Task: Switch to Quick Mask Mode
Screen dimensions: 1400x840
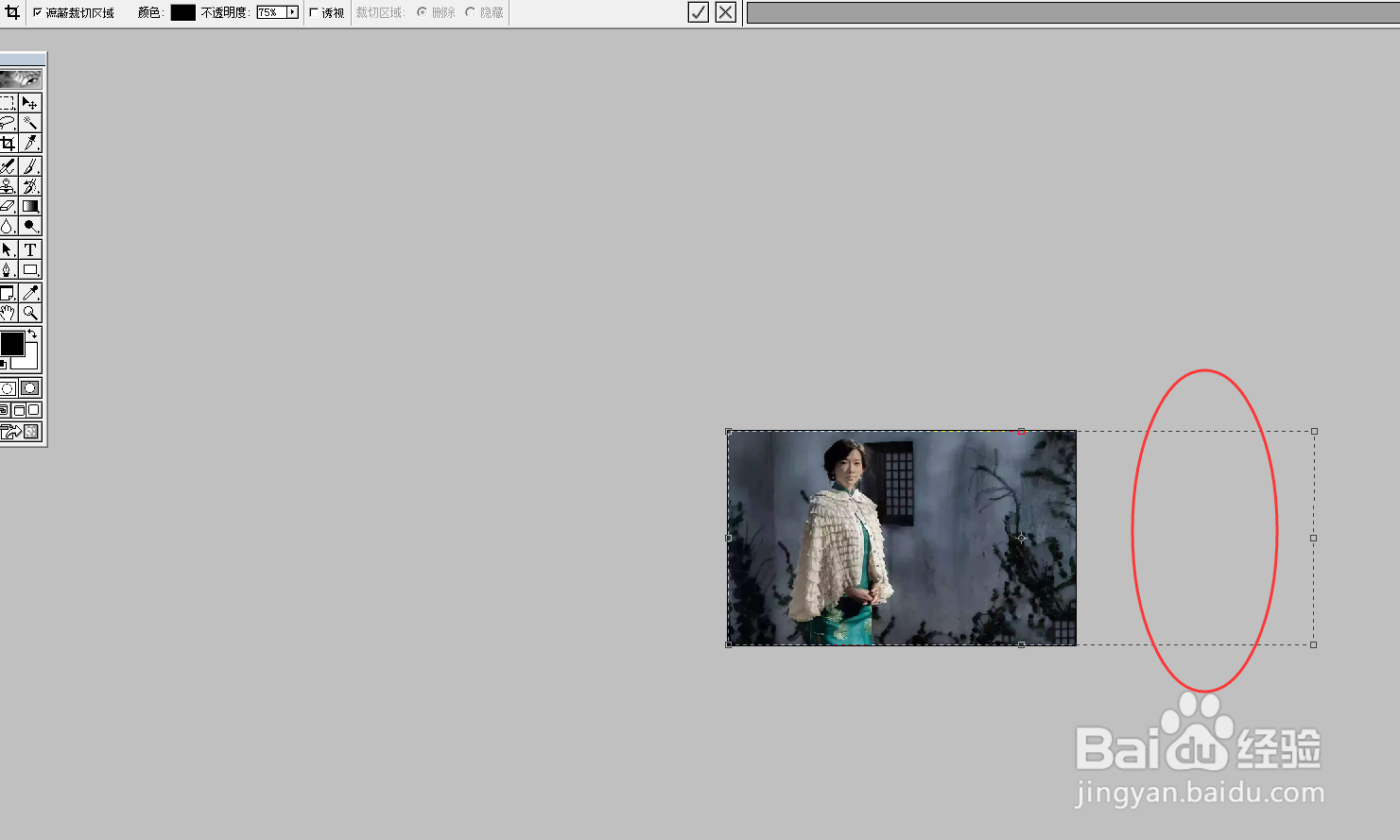Action: (30, 388)
